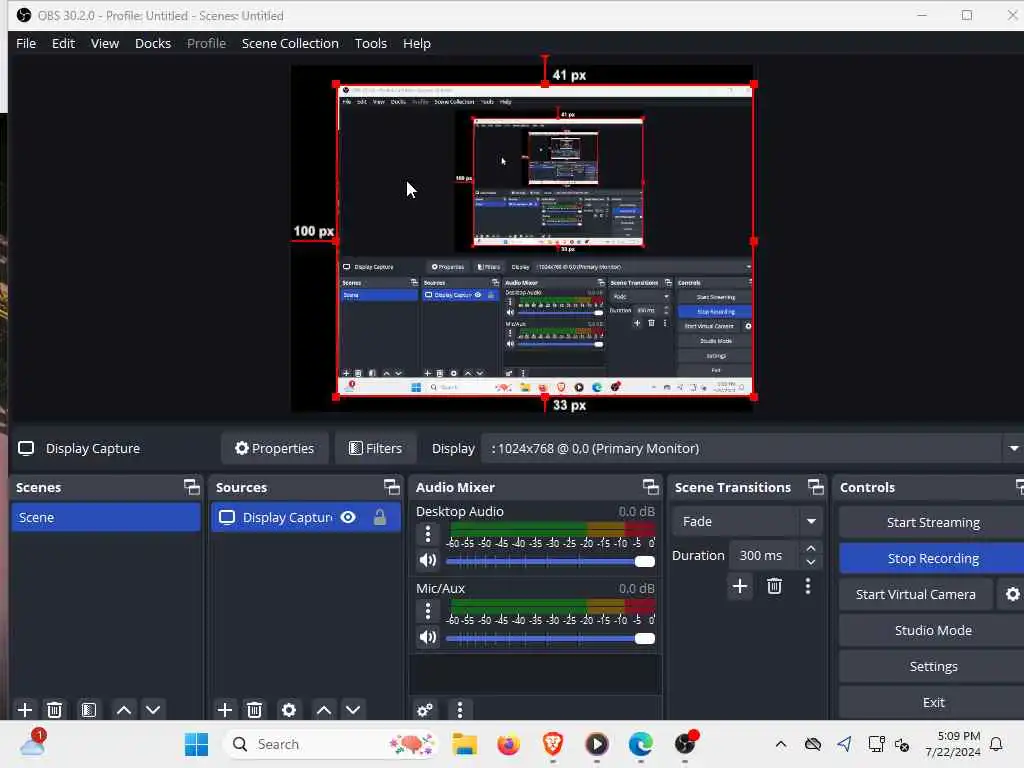1024x768 pixels.
Task: Decrease transition duration with down arrow
Action: 810,562
